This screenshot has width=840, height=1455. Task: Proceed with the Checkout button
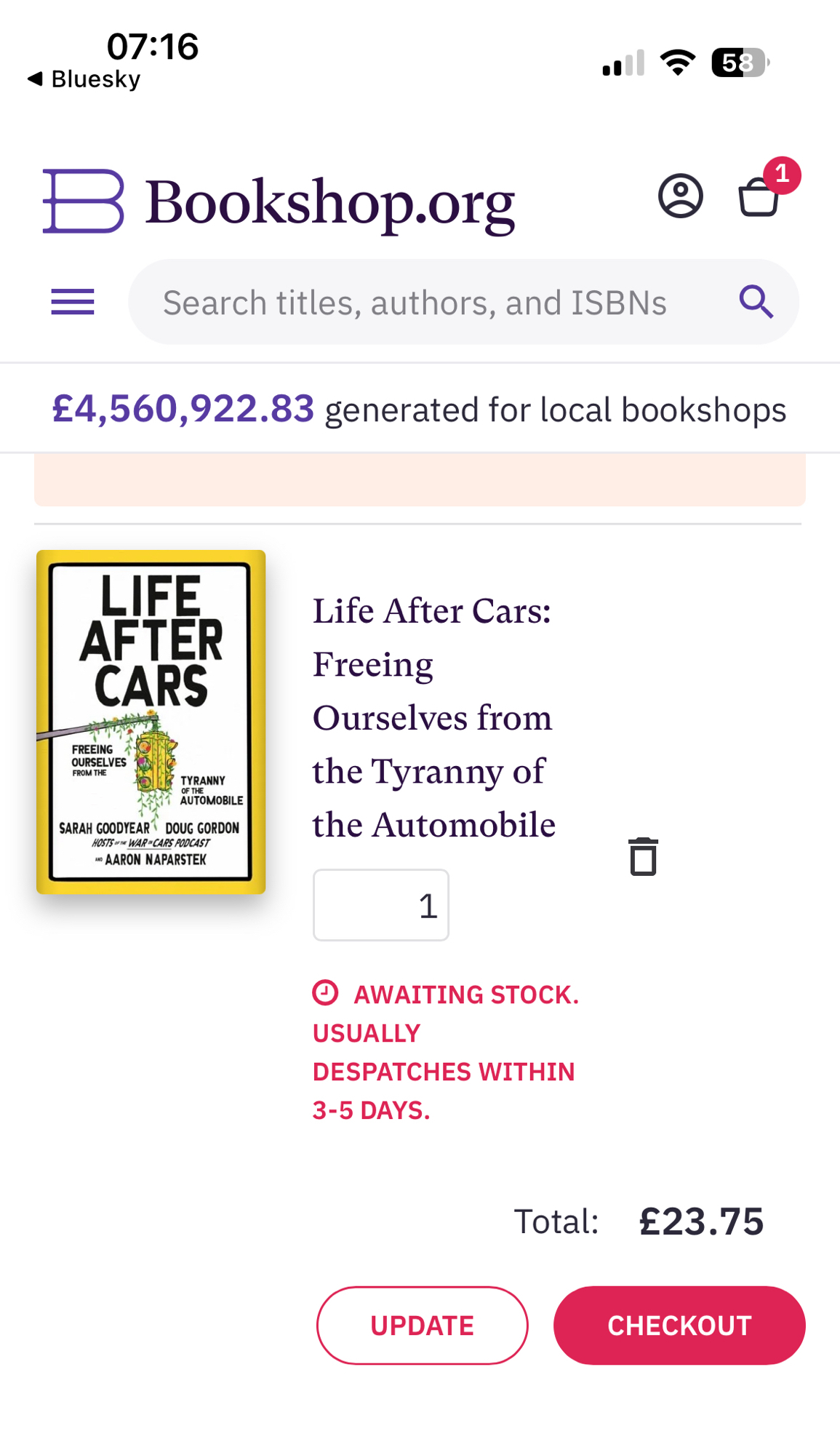click(679, 1326)
